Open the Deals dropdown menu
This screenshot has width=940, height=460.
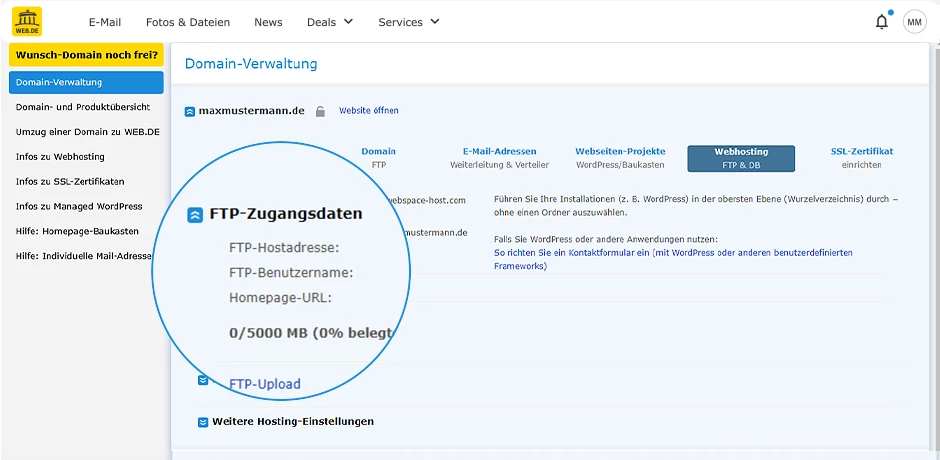point(330,22)
